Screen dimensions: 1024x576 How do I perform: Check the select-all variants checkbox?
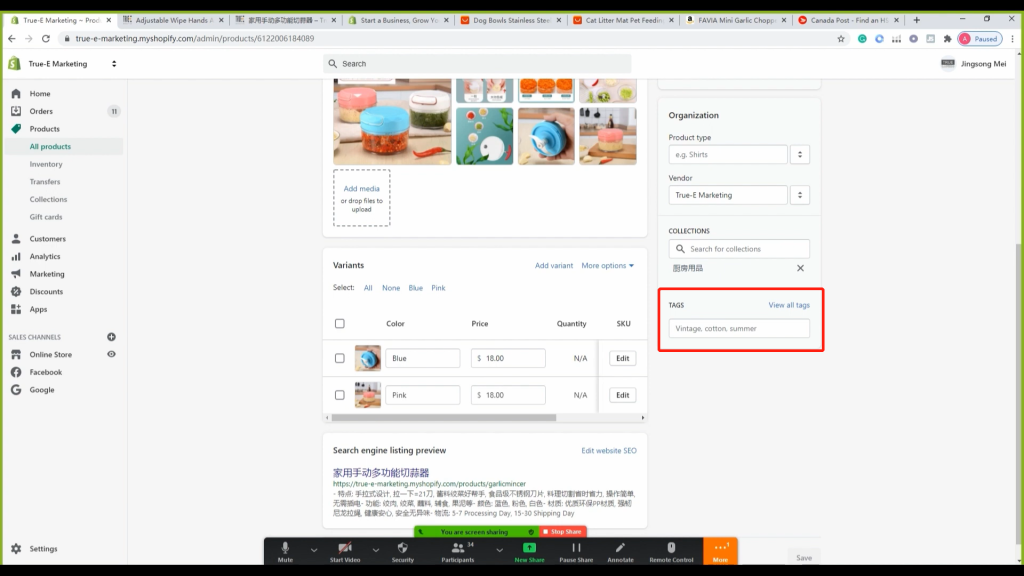[x=341, y=323]
